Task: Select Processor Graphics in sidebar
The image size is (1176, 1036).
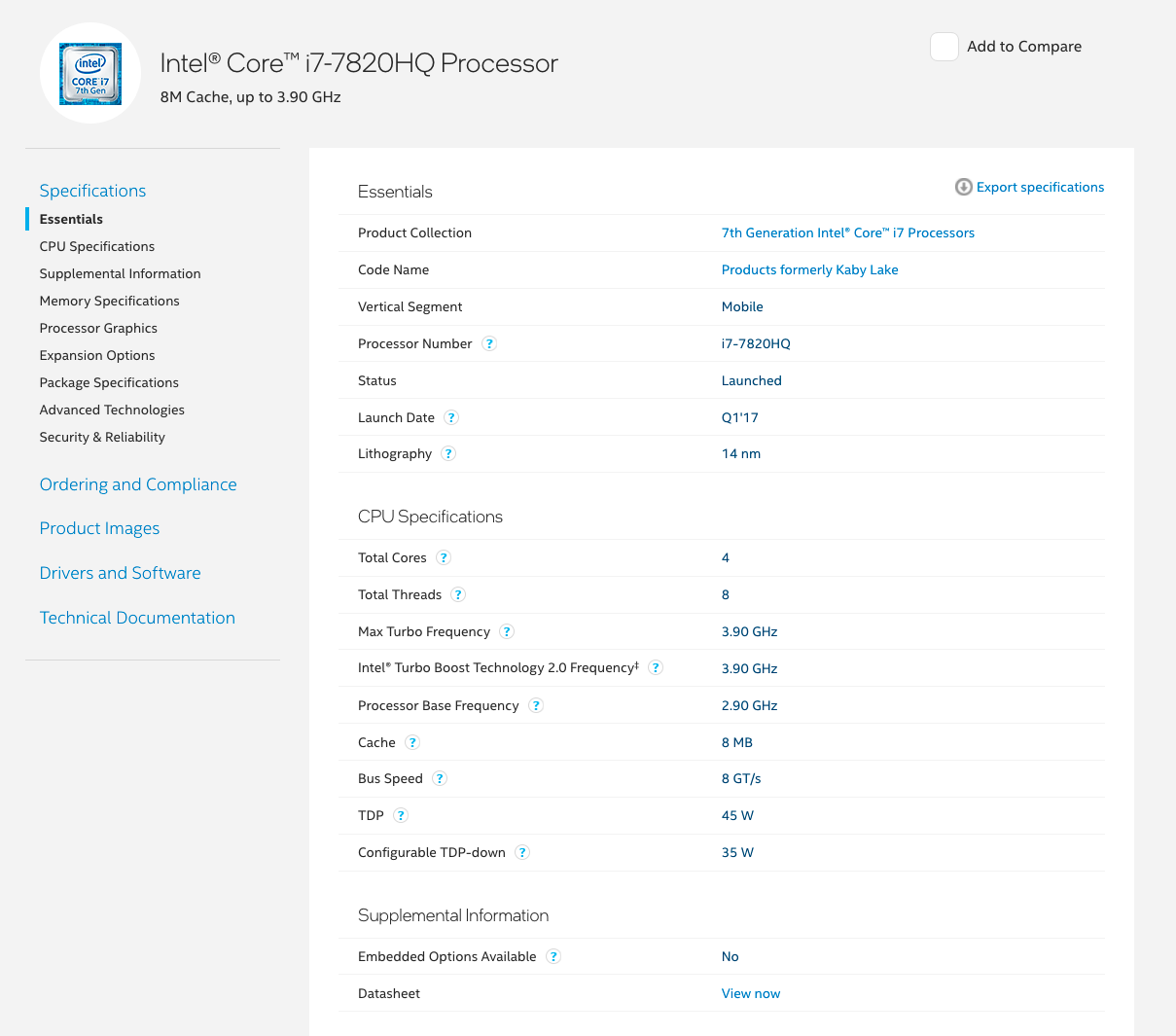Action: coord(98,328)
